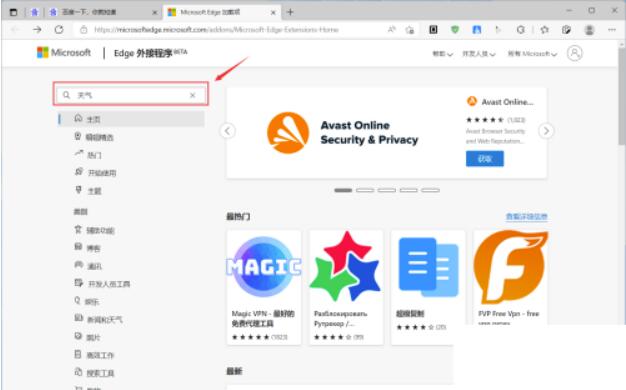This screenshot has height=390, width=626.
Task: Open the 主题 sidebar item
Action: coord(88,190)
